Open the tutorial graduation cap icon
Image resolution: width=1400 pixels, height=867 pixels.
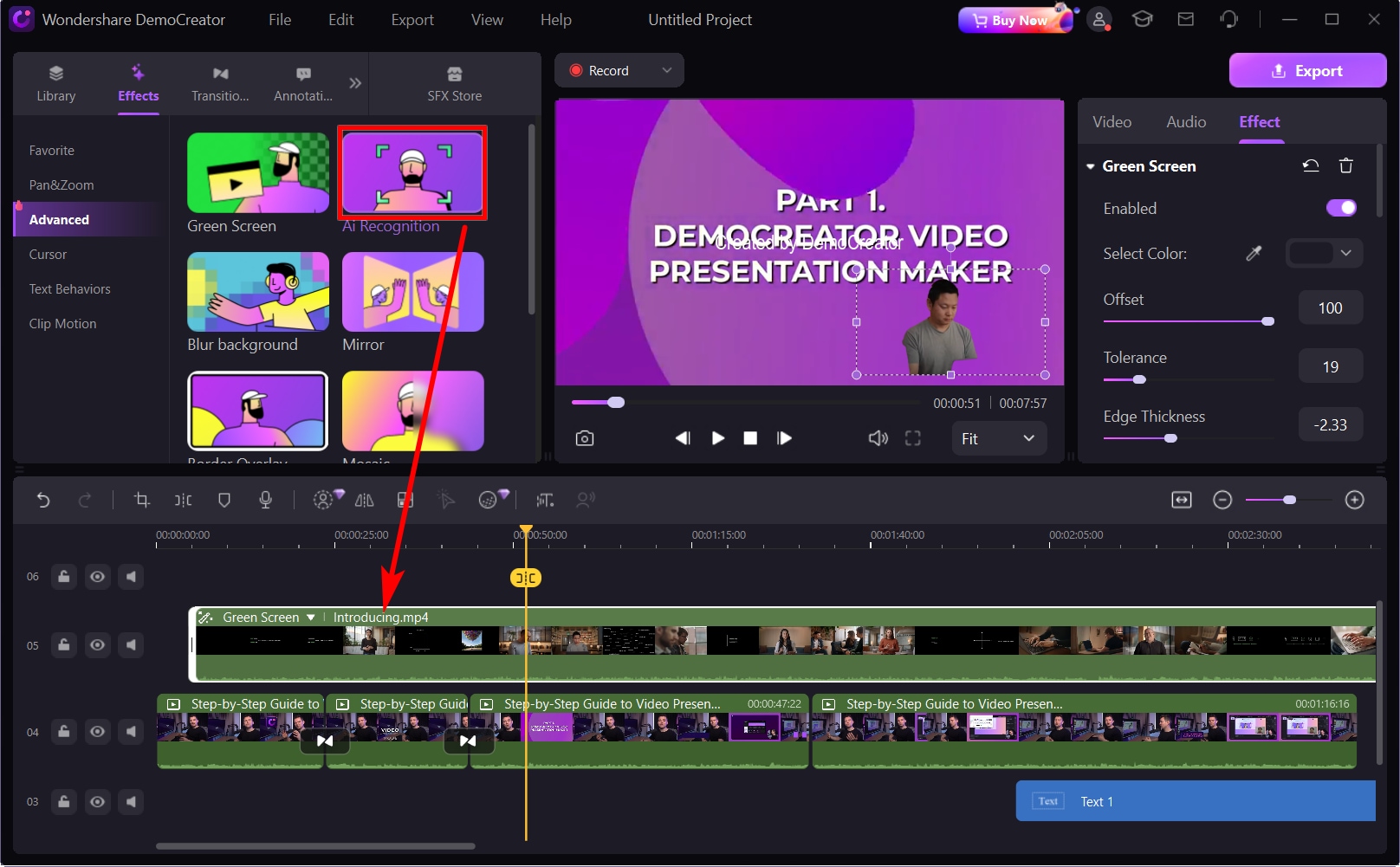coord(1143,19)
